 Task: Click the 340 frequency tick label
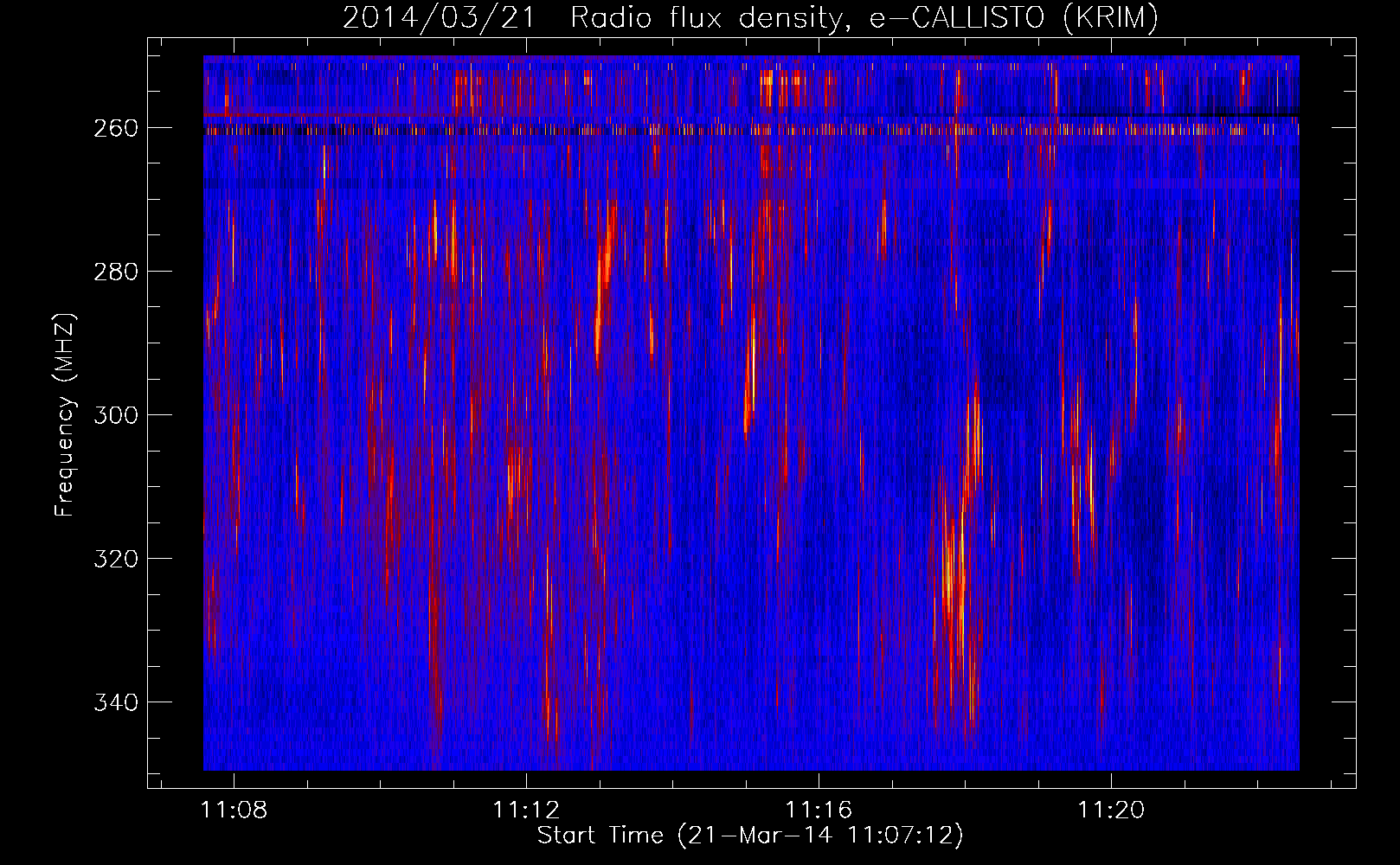(116, 702)
